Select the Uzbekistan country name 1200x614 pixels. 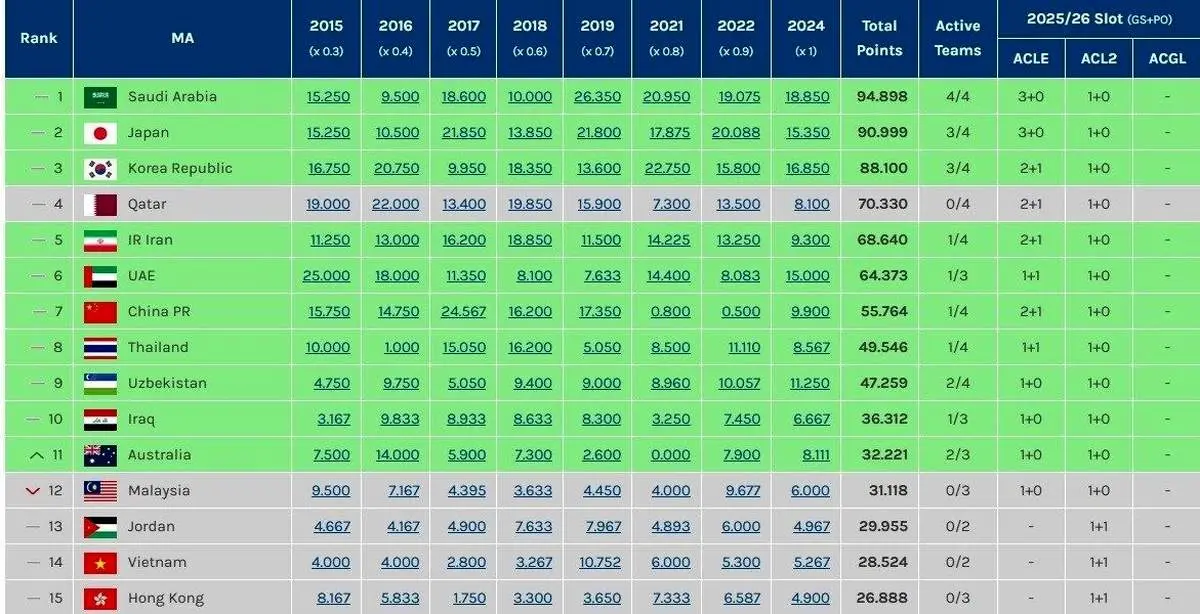point(167,383)
